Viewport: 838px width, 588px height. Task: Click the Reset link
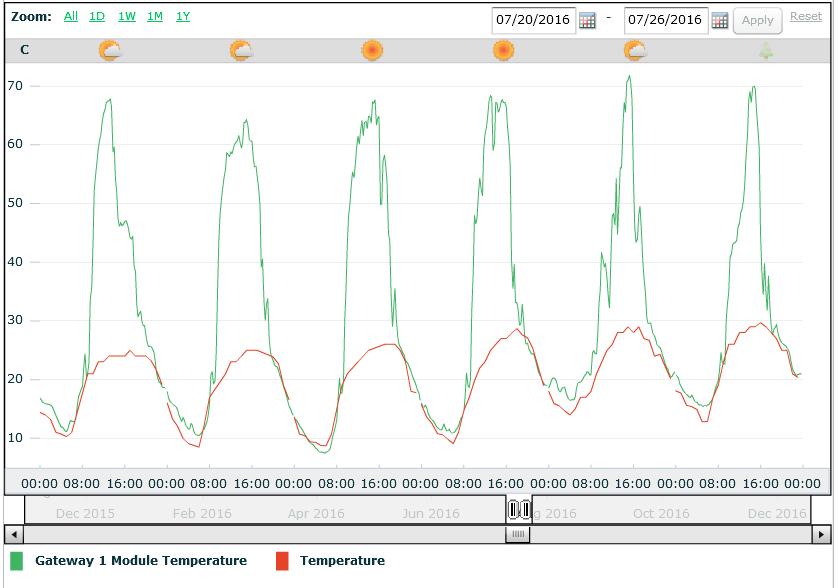point(806,17)
